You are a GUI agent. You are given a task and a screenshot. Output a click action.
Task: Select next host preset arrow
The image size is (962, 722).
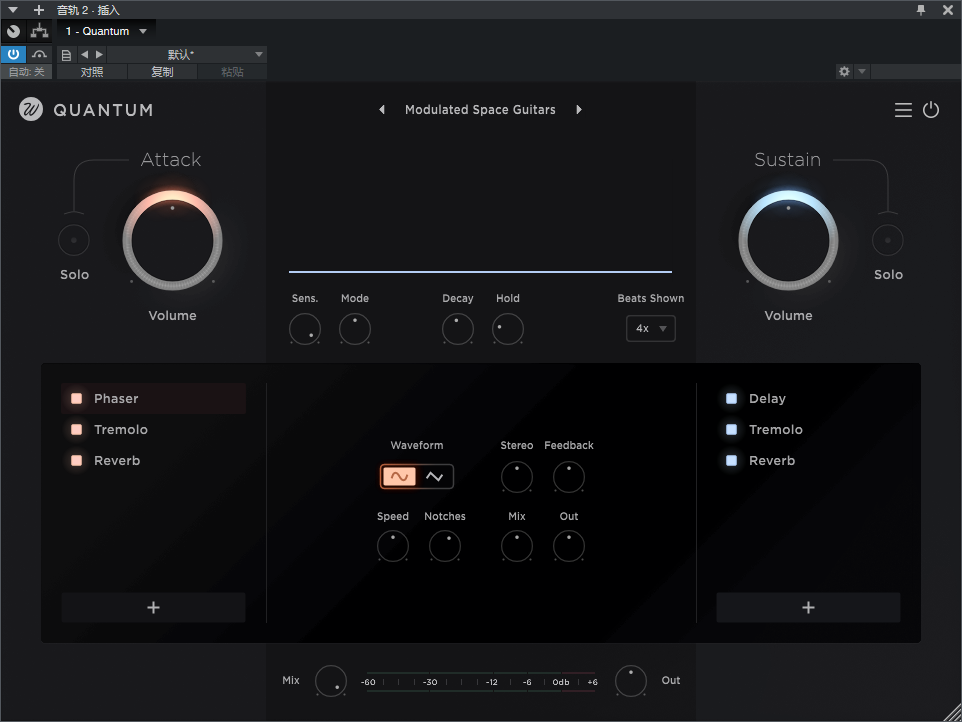click(99, 55)
